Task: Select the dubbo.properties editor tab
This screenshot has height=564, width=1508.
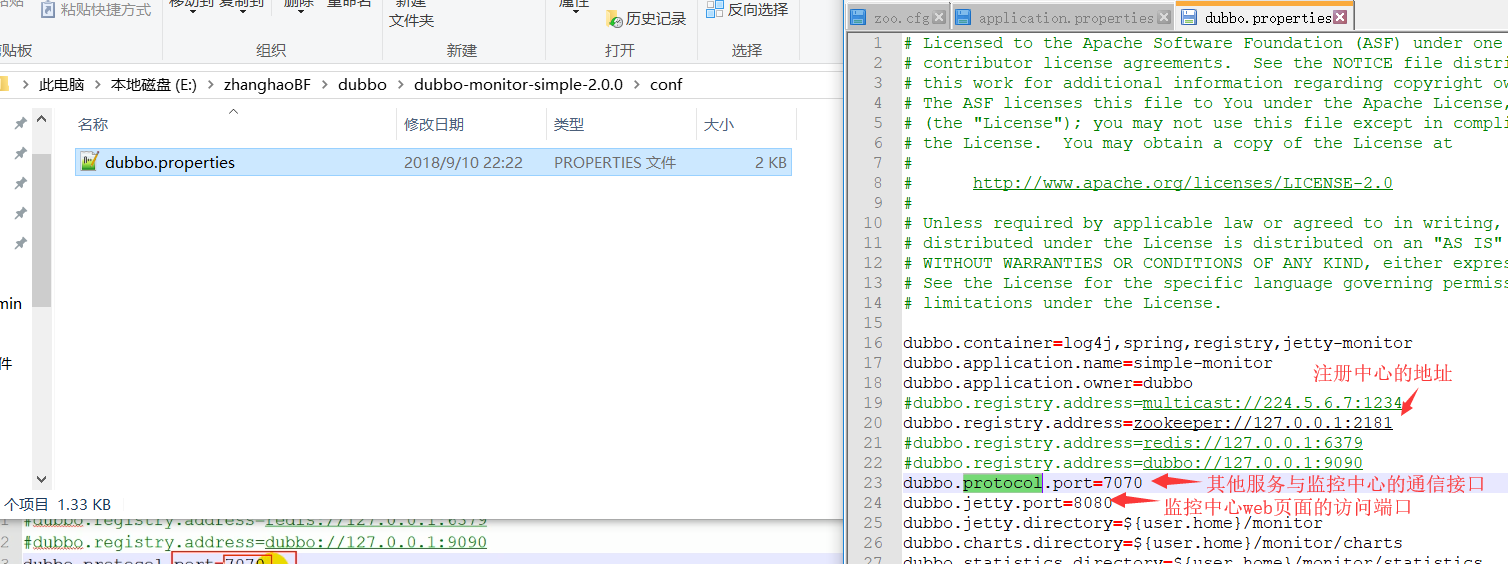Action: pos(1265,18)
